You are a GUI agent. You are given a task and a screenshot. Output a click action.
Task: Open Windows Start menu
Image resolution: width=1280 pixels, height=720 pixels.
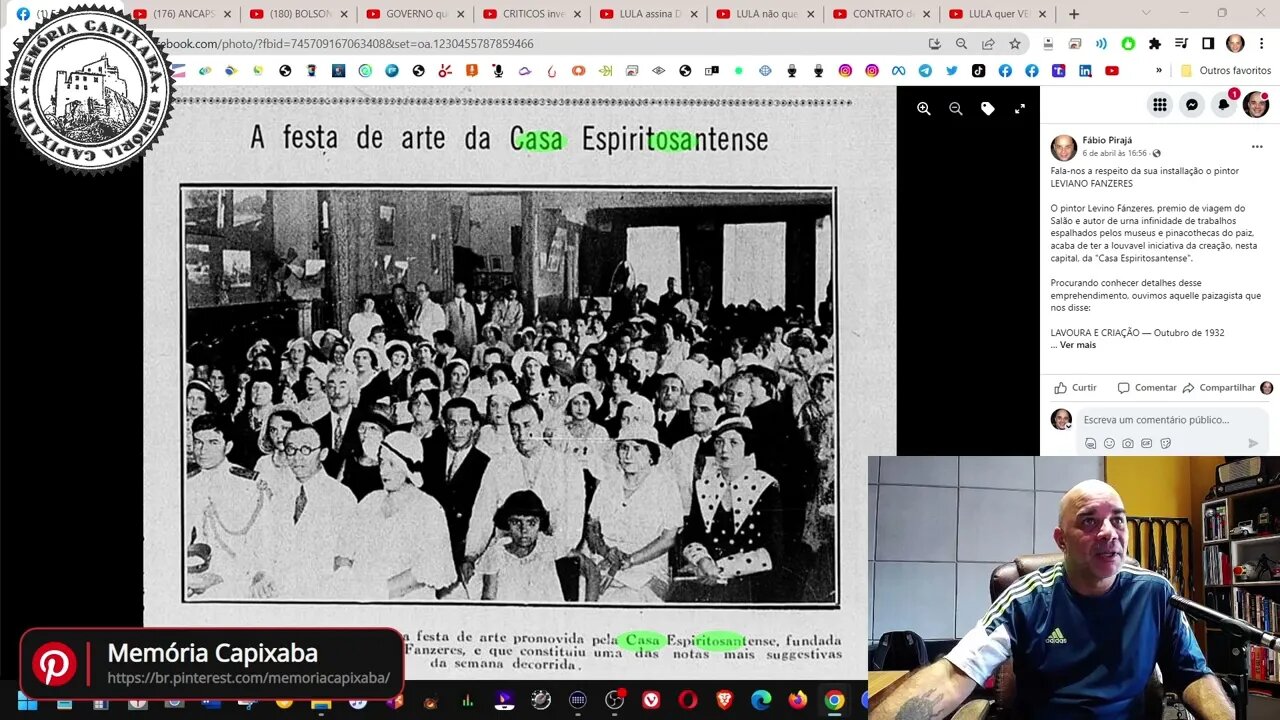point(27,701)
